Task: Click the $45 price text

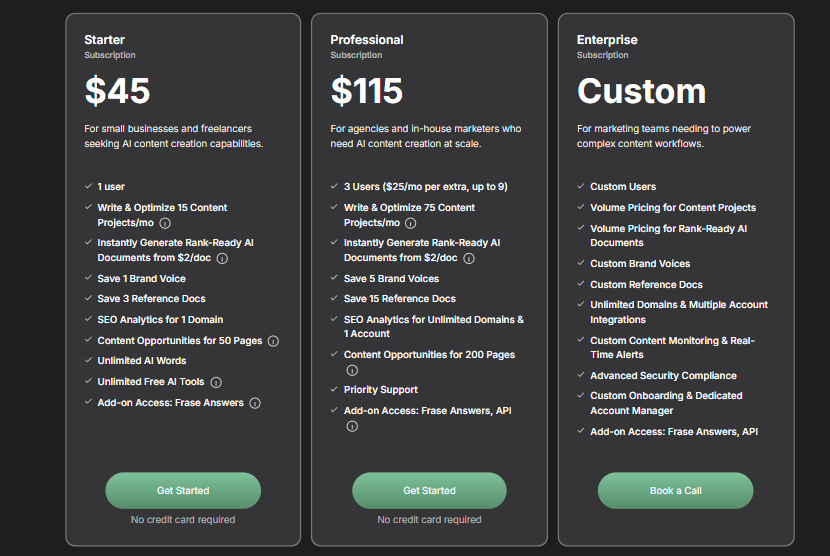Action: 118,91
